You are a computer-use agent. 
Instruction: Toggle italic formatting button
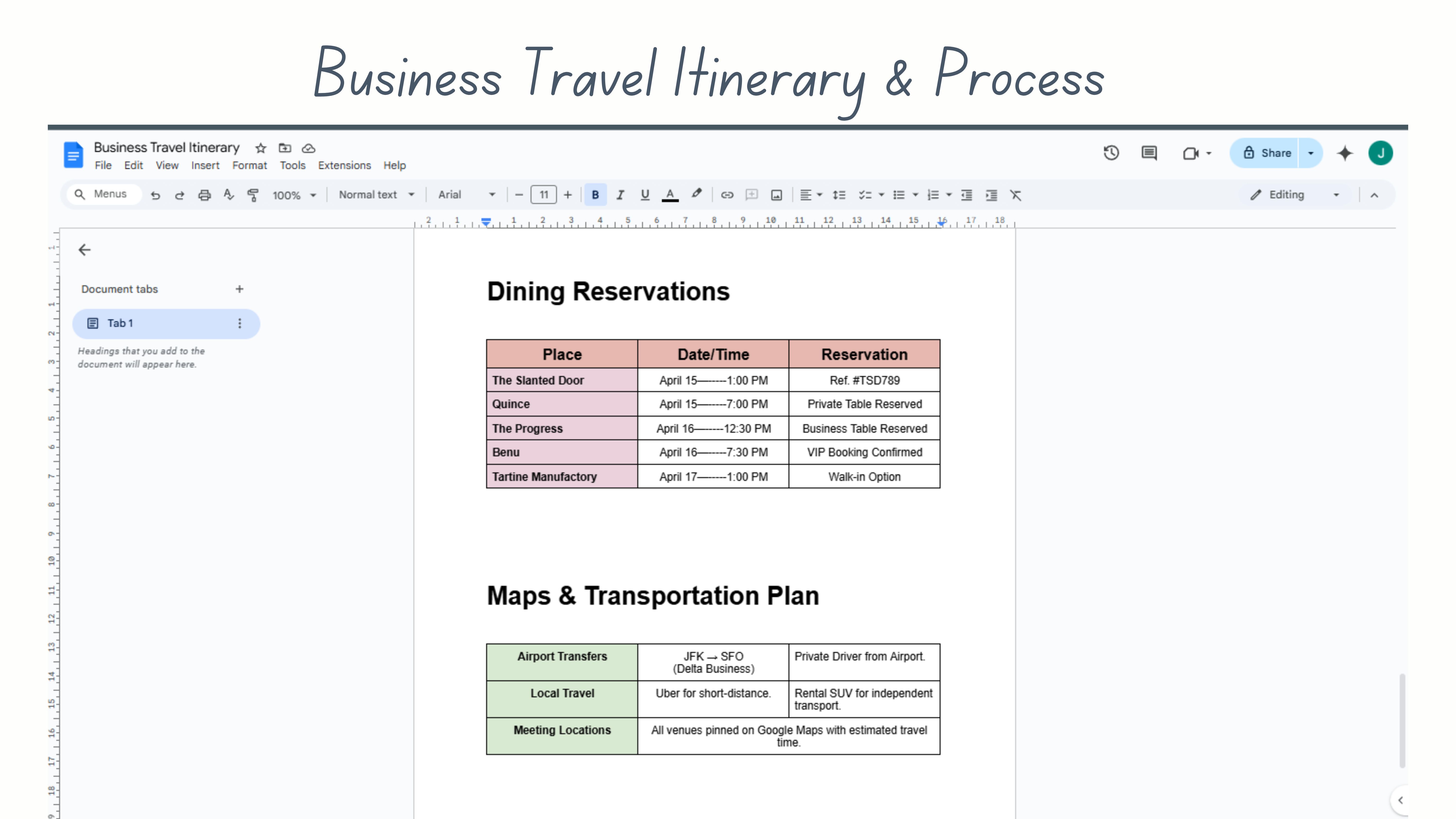(x=620, y=195)
